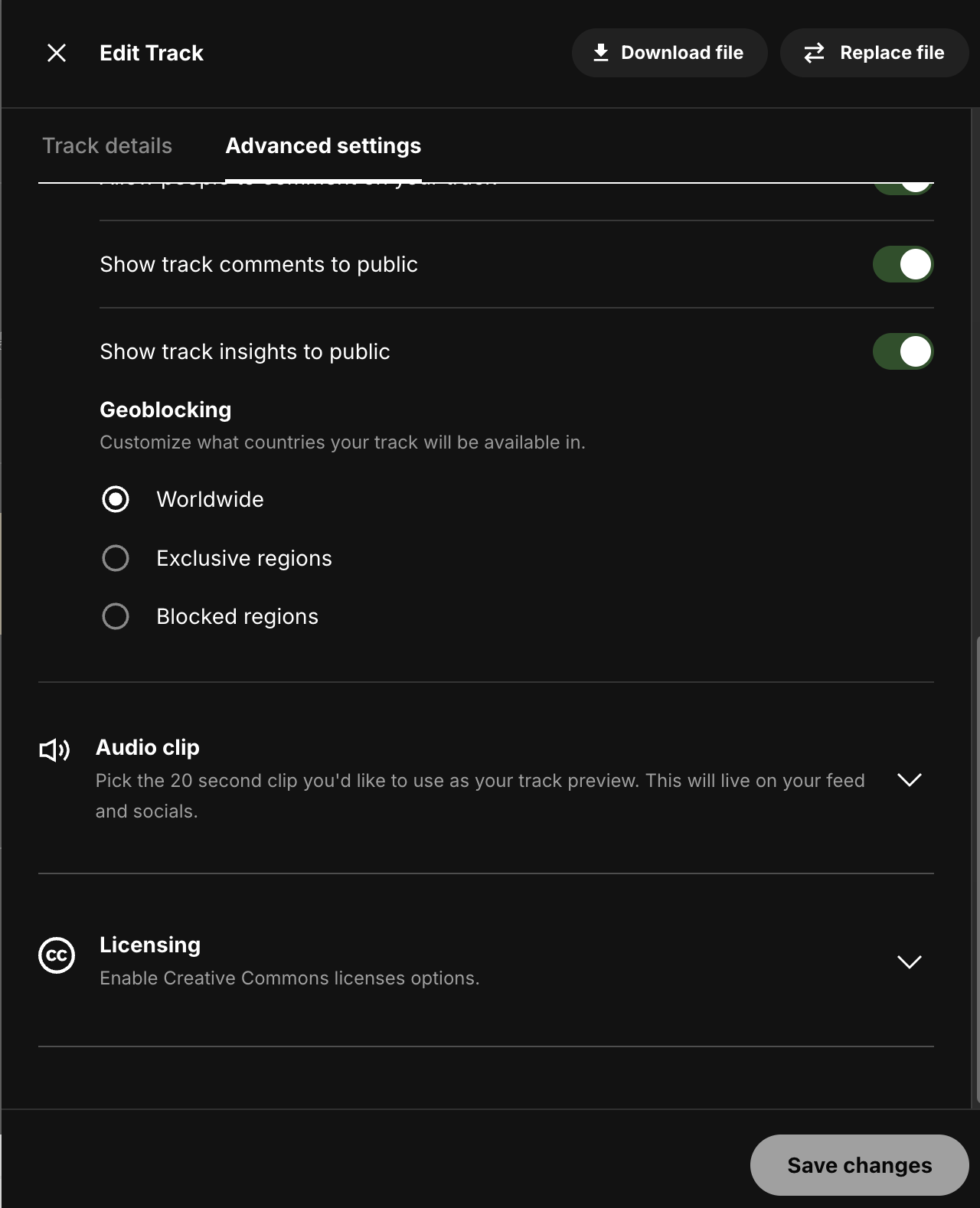Image resolution: width=980 pixels, height=1208 pixels.
Task: Select Blocked regions
Action: click(x=115, y=615)
